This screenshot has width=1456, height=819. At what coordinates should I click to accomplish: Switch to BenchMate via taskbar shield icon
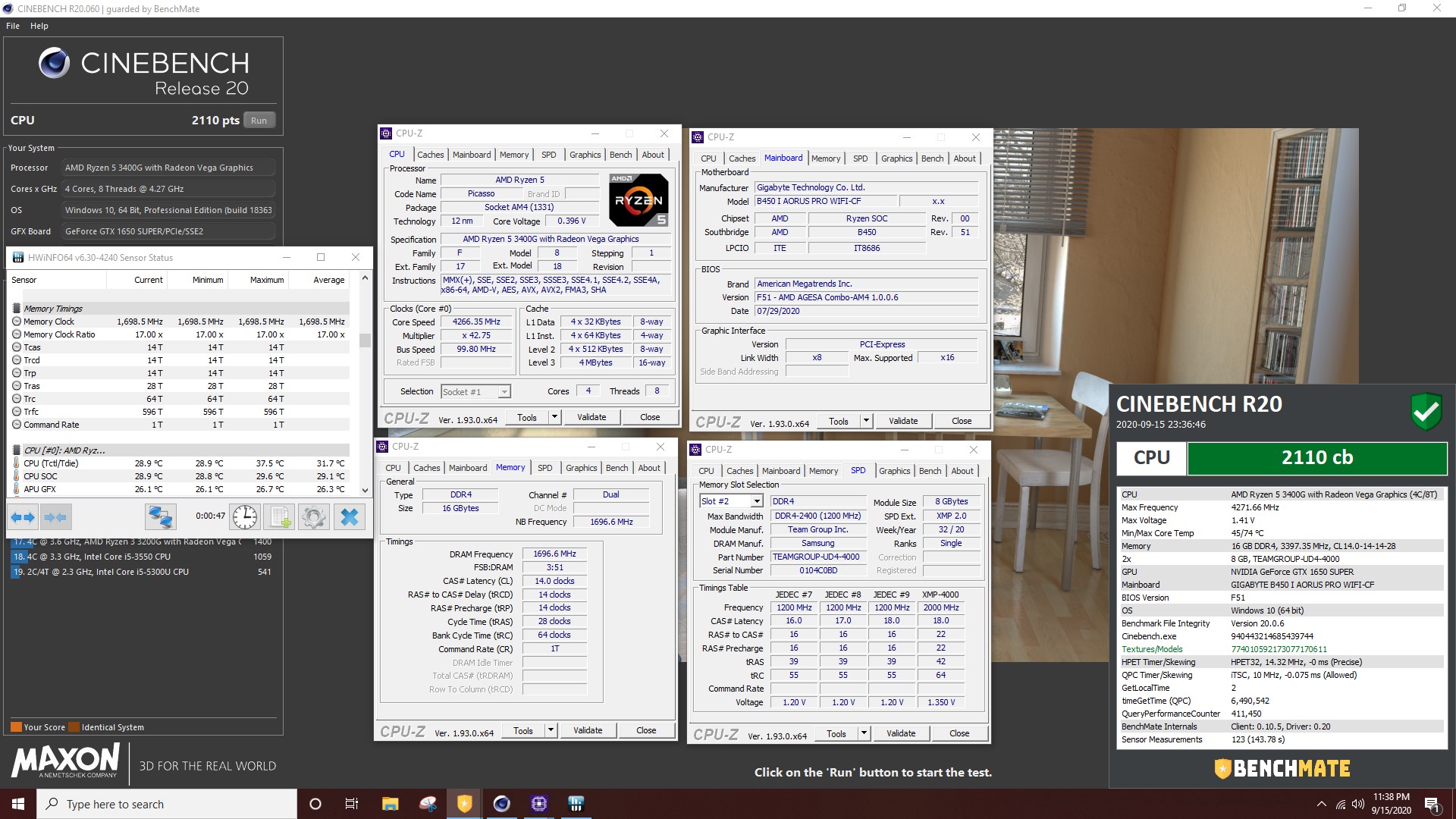pyautogui.click(x=465, y=804)
